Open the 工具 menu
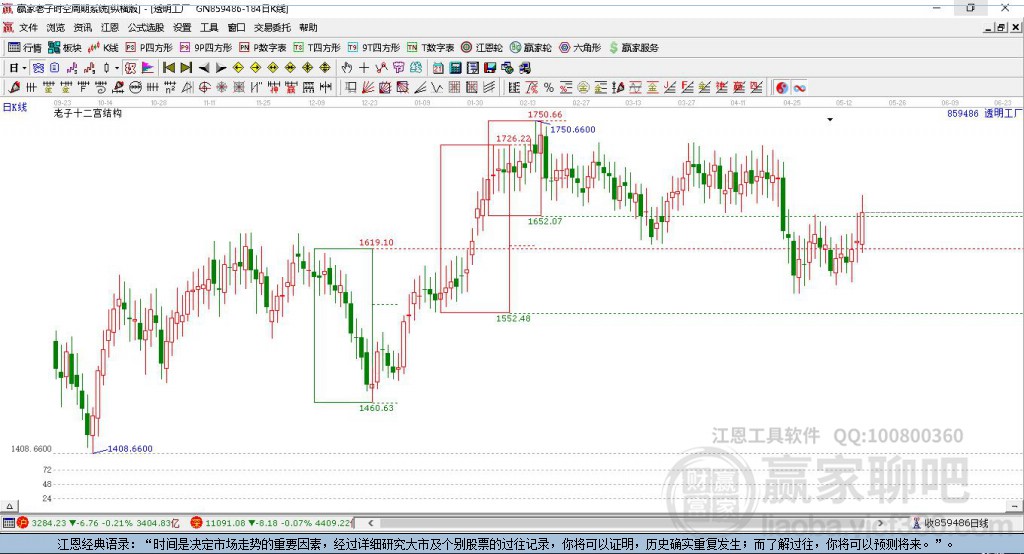This screenshot has height=554, width=1024. [209, 27]
